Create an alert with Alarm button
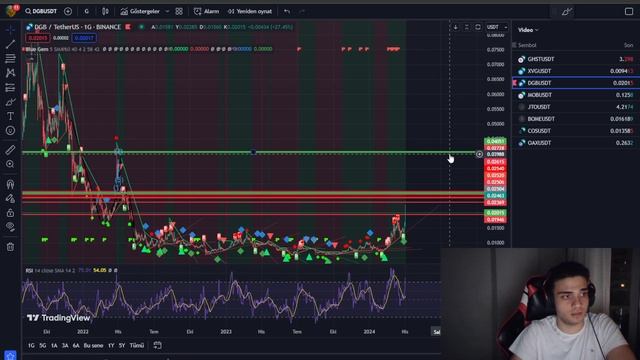Screen dimensions: 640x360 click(x=207, y=11)
